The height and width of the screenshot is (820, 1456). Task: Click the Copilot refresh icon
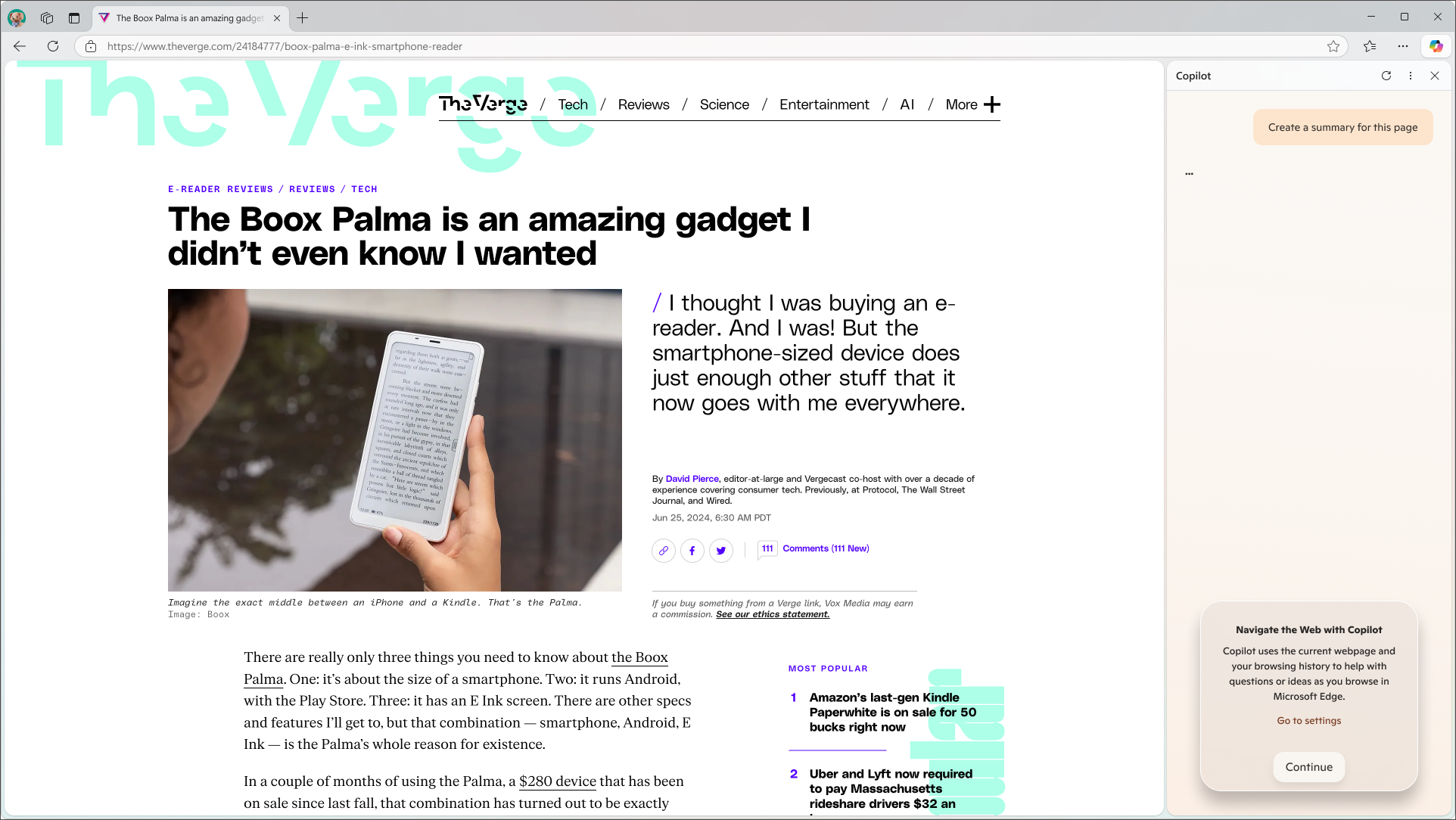1387,75
